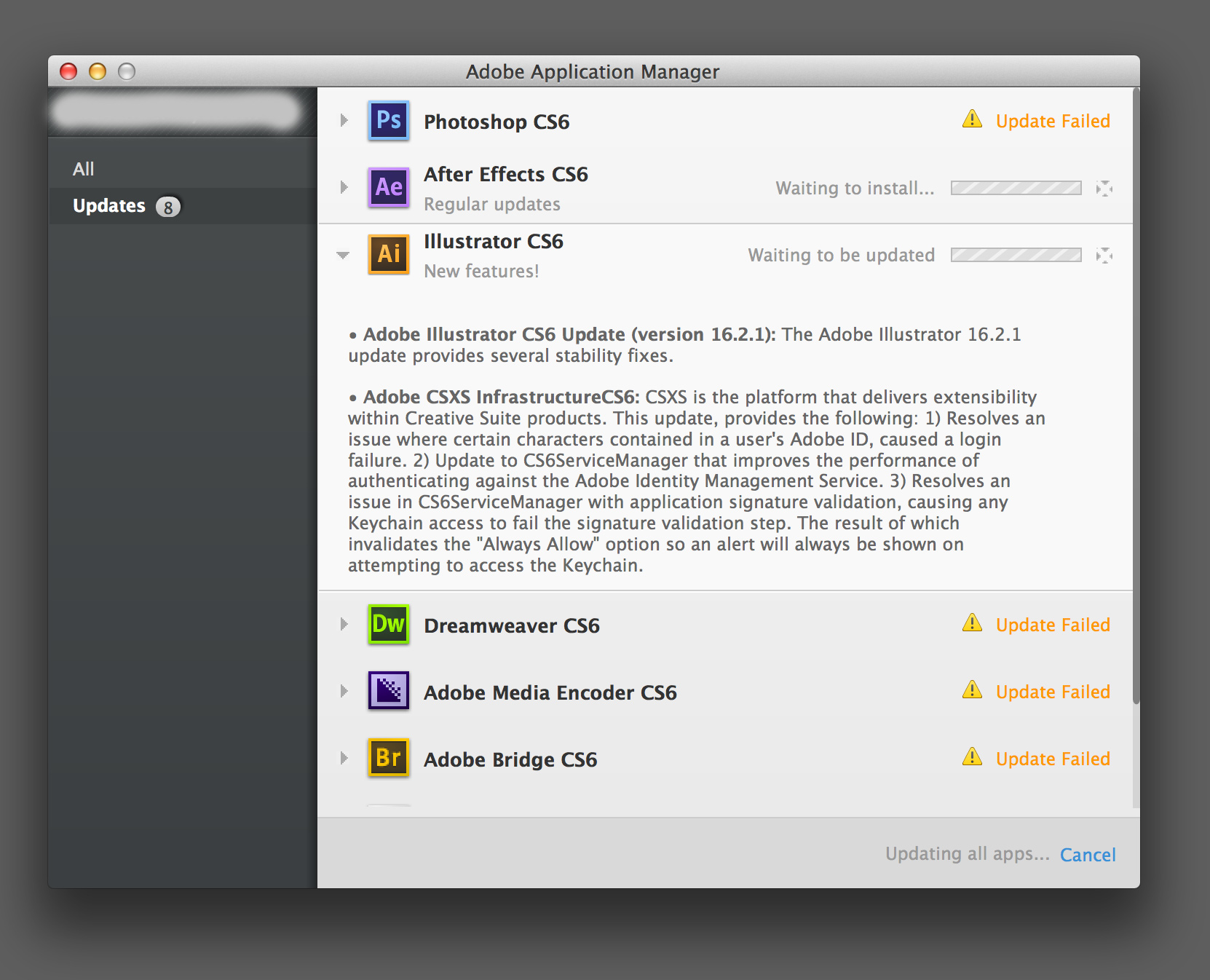Click Waiting to be updated status text
Viewport: 1210px width, 980px height.
[842, 256]
